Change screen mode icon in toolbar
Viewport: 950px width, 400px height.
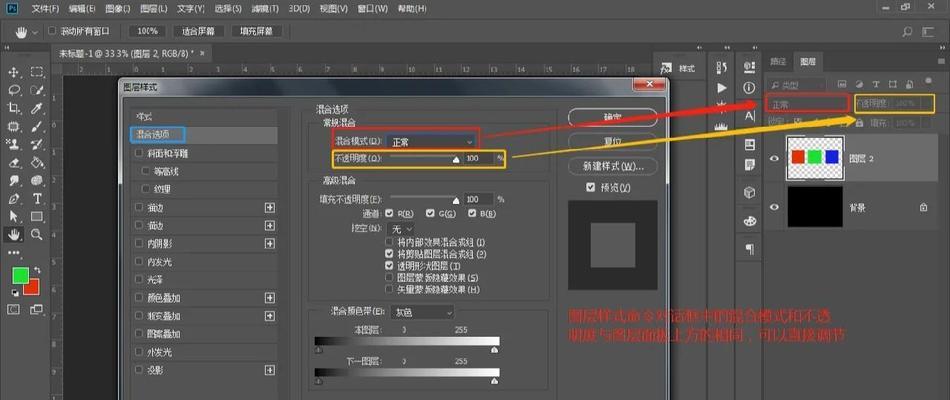[36, 310]
